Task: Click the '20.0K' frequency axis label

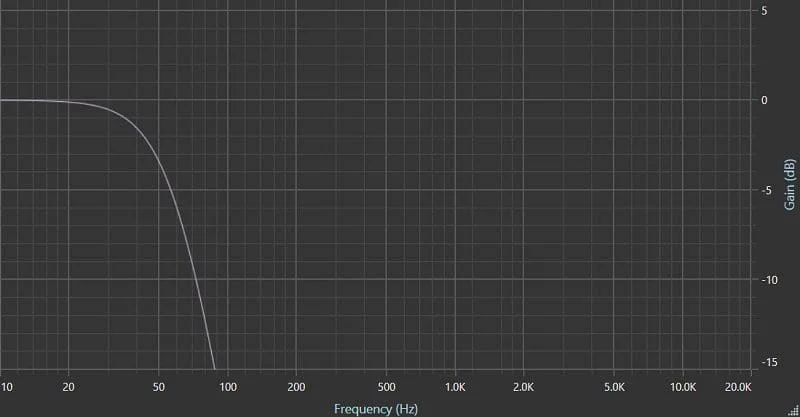Action: point(738,387)
